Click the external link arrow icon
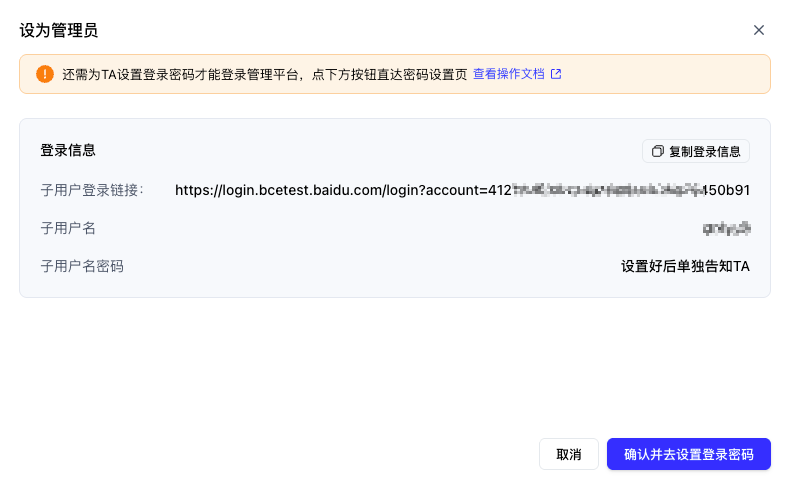Viewport: 791px width, 491px height. pyautogui.click(x=556, y=74)
